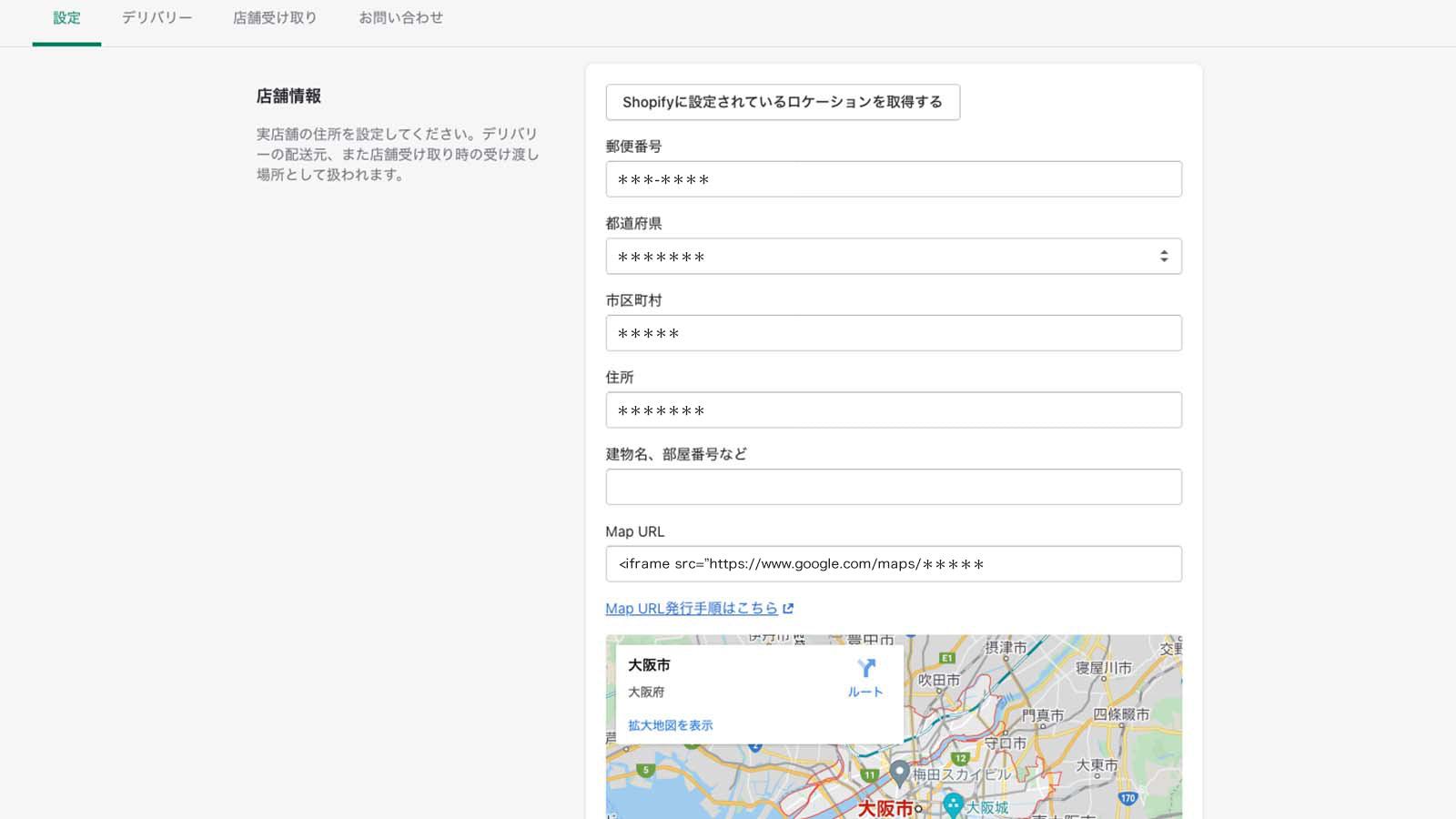Click the road number 5 marker on the map
This screenshot has width=1456, height=819.
[645, 770]
